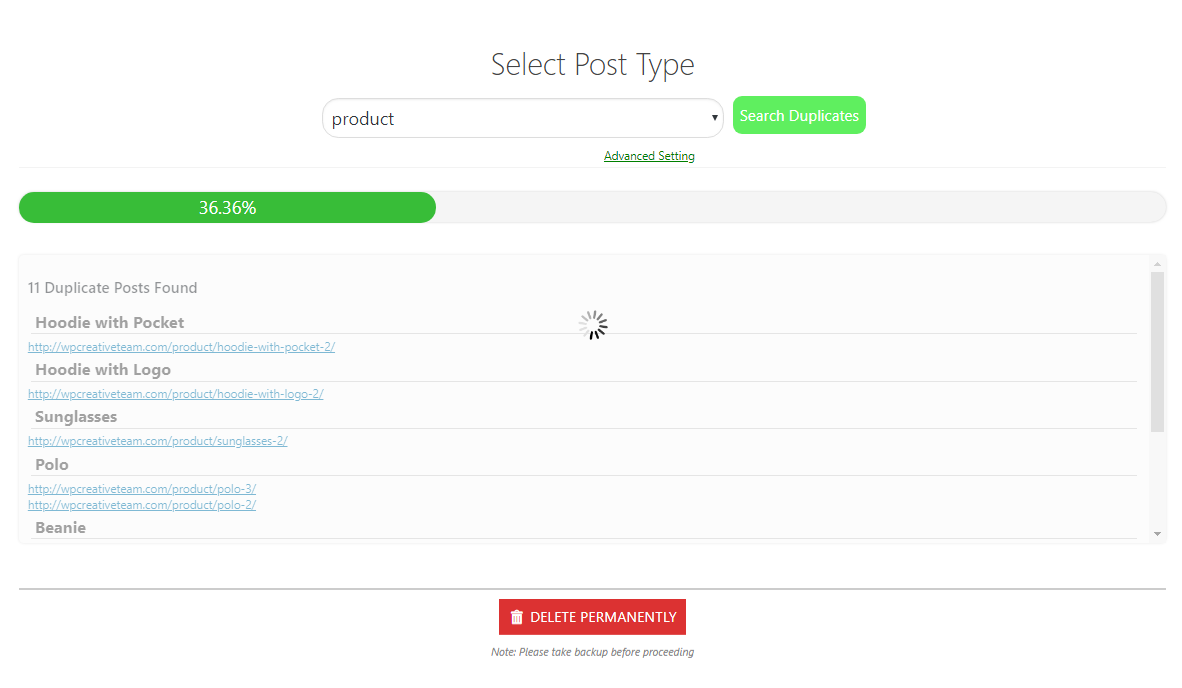Click the Sunglasses duplicate heading
1182x688 pixels.
tap(76, 416)
